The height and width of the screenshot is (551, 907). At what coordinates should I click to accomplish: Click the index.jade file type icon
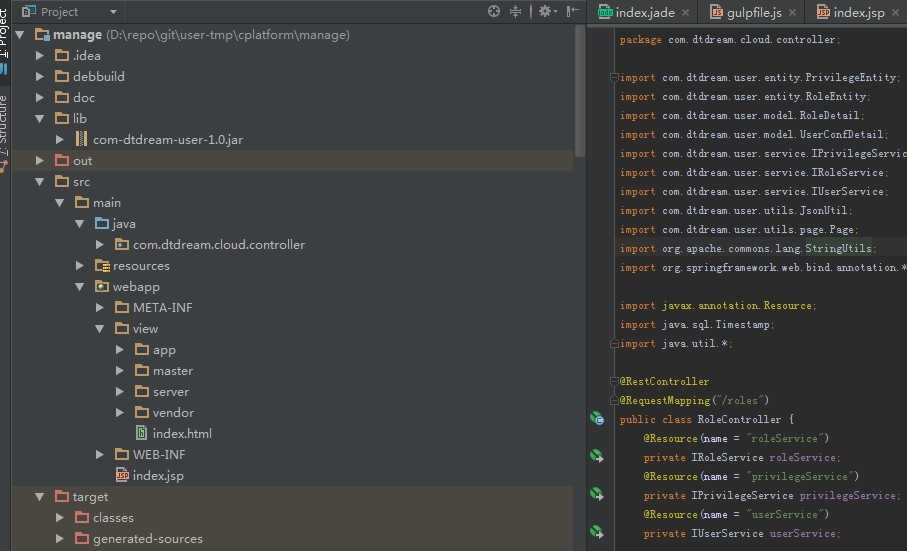point(605,12)
